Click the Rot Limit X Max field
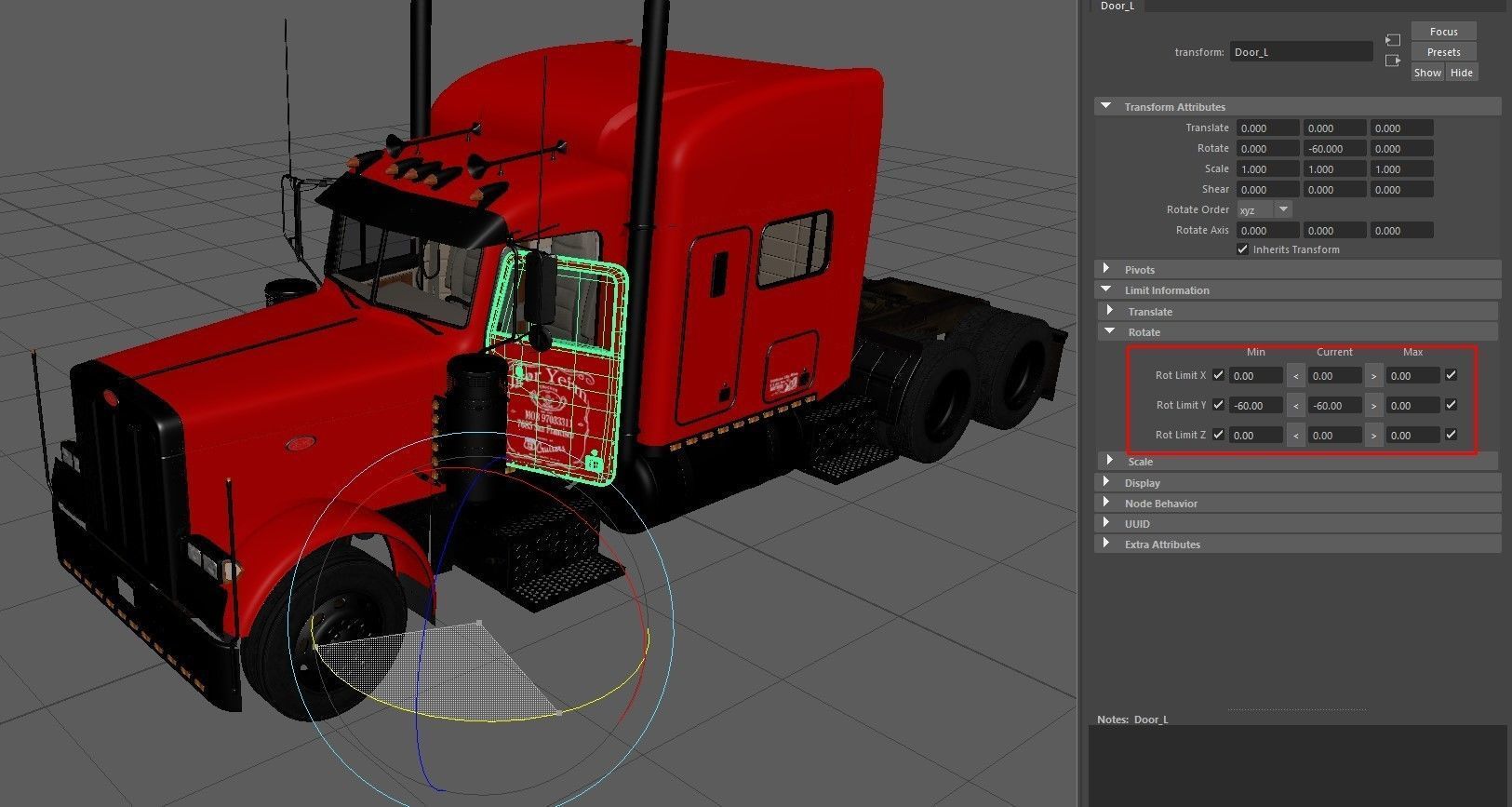The height and width of the screenshot is (807, 1512). click(x=1412, y=376)
